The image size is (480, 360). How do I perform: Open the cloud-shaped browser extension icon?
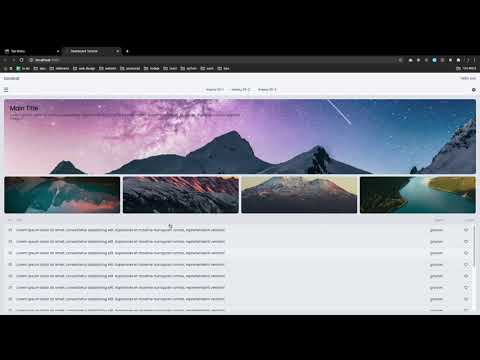coord(410,60)
